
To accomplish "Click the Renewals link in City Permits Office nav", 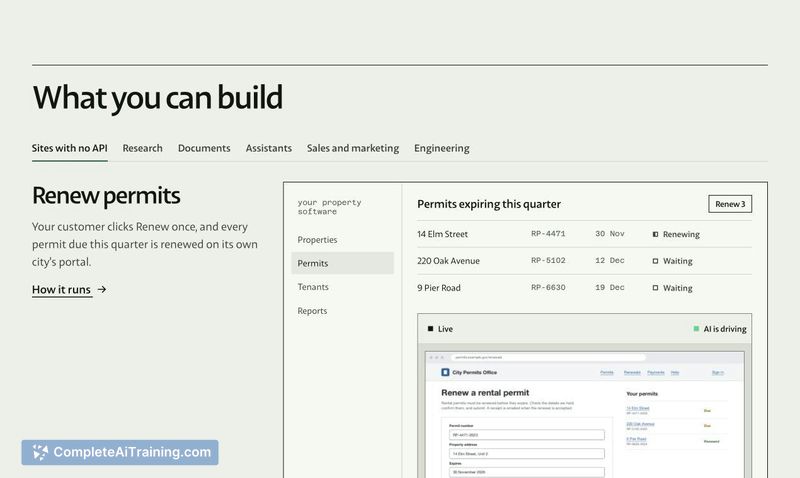I will click(632, 372).
